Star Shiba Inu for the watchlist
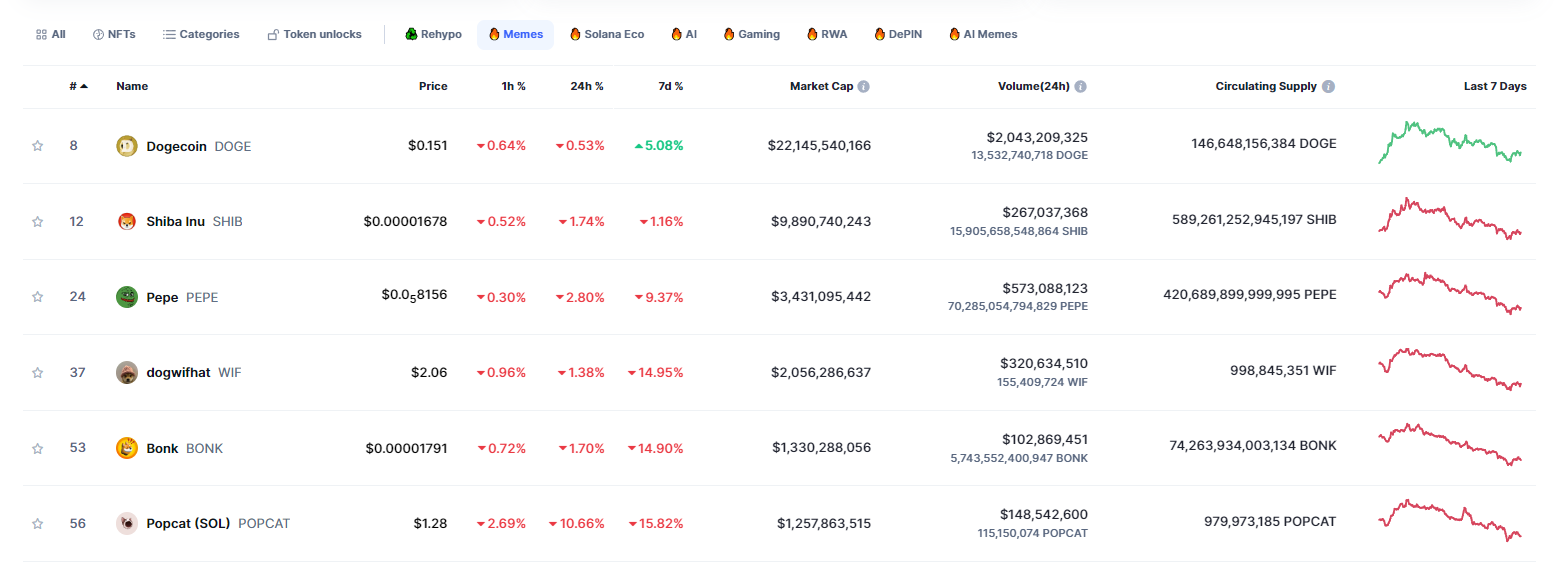Image resolution: width=1556 pixels, height=564 pixels. pyautogui.click(x=38, y=222)
